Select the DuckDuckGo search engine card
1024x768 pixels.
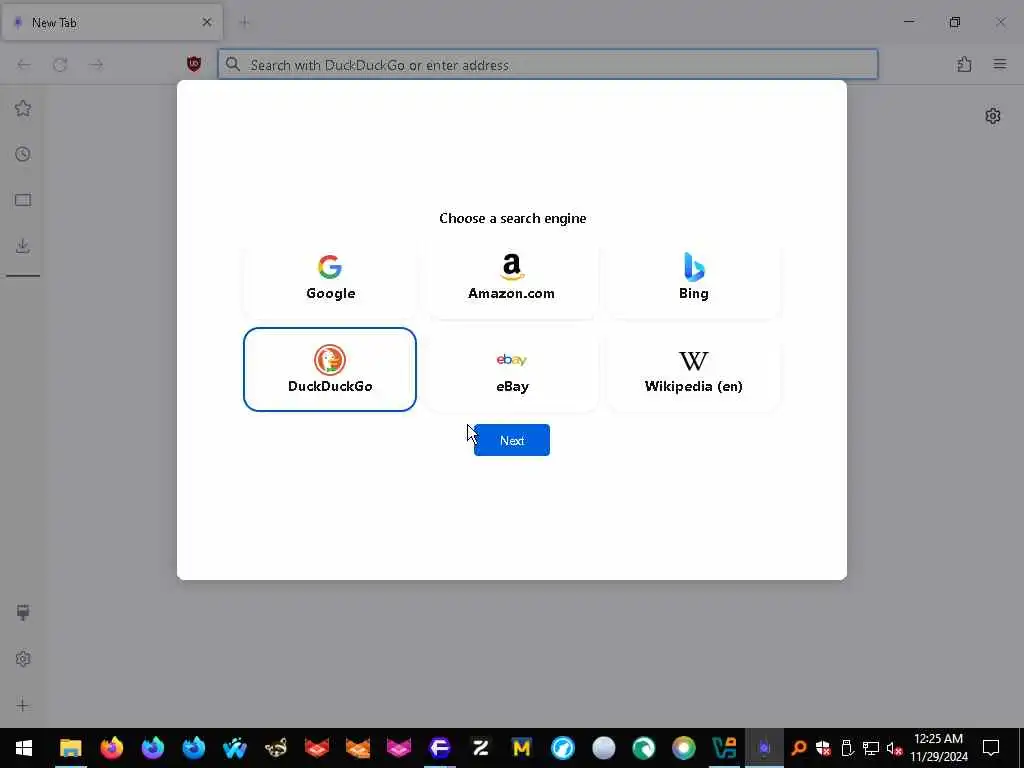pyautogui.click(x=330, y=370)
